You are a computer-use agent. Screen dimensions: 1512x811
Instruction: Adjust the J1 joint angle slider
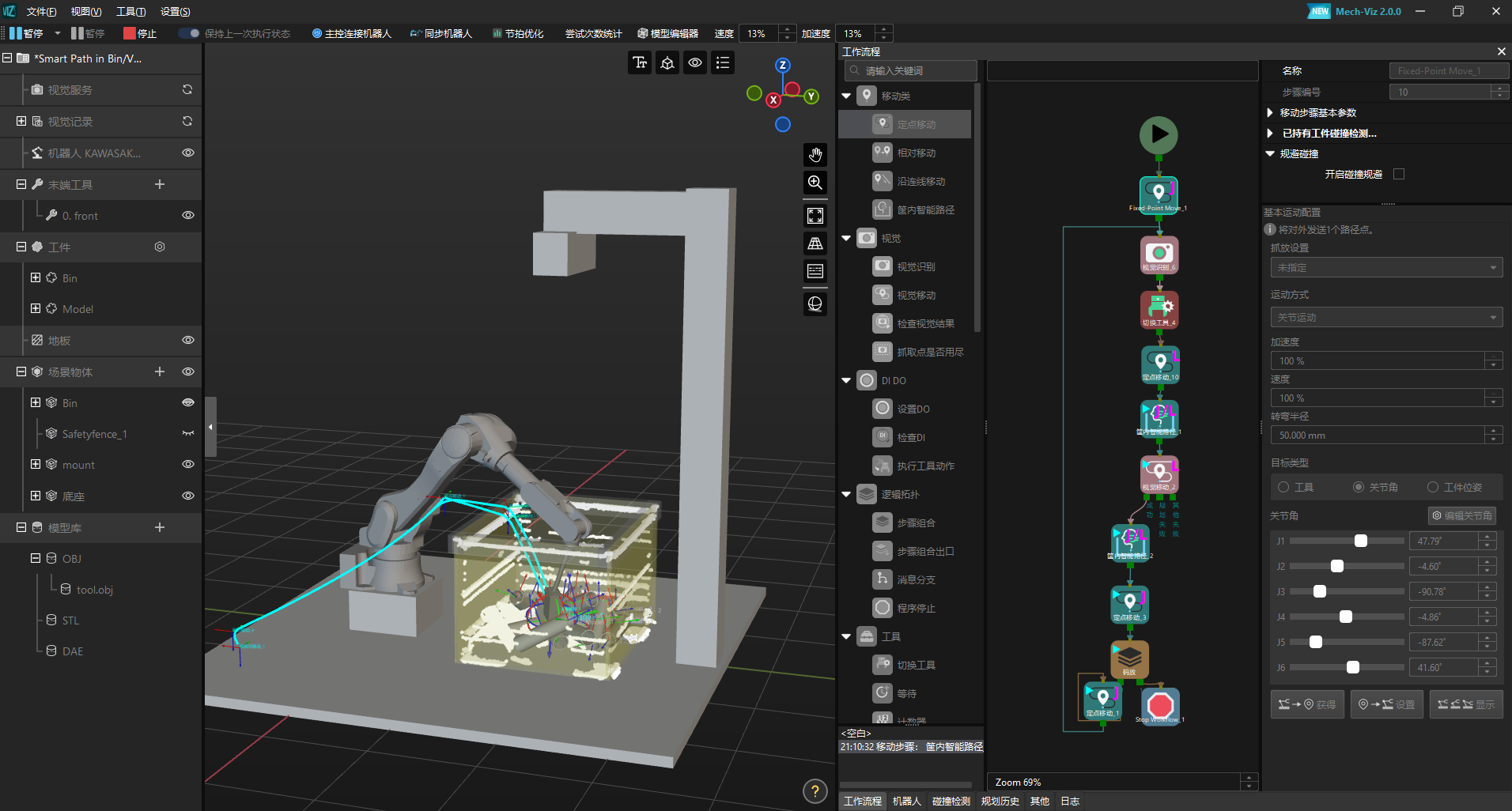point(1360,541)
